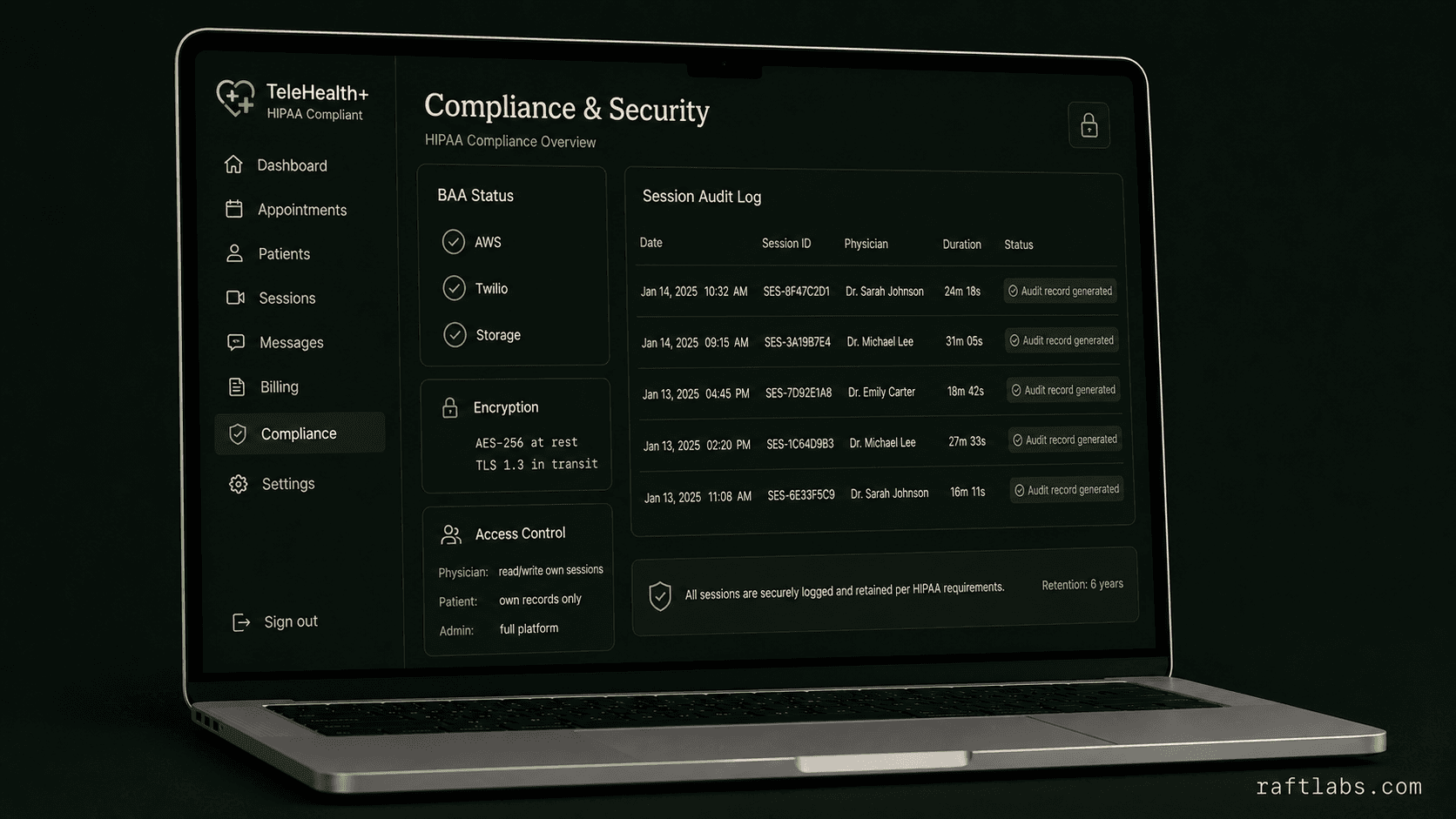
Task: Click the Messages chat bubble icon
Action: pyautogui.click(x=236, y=342)
